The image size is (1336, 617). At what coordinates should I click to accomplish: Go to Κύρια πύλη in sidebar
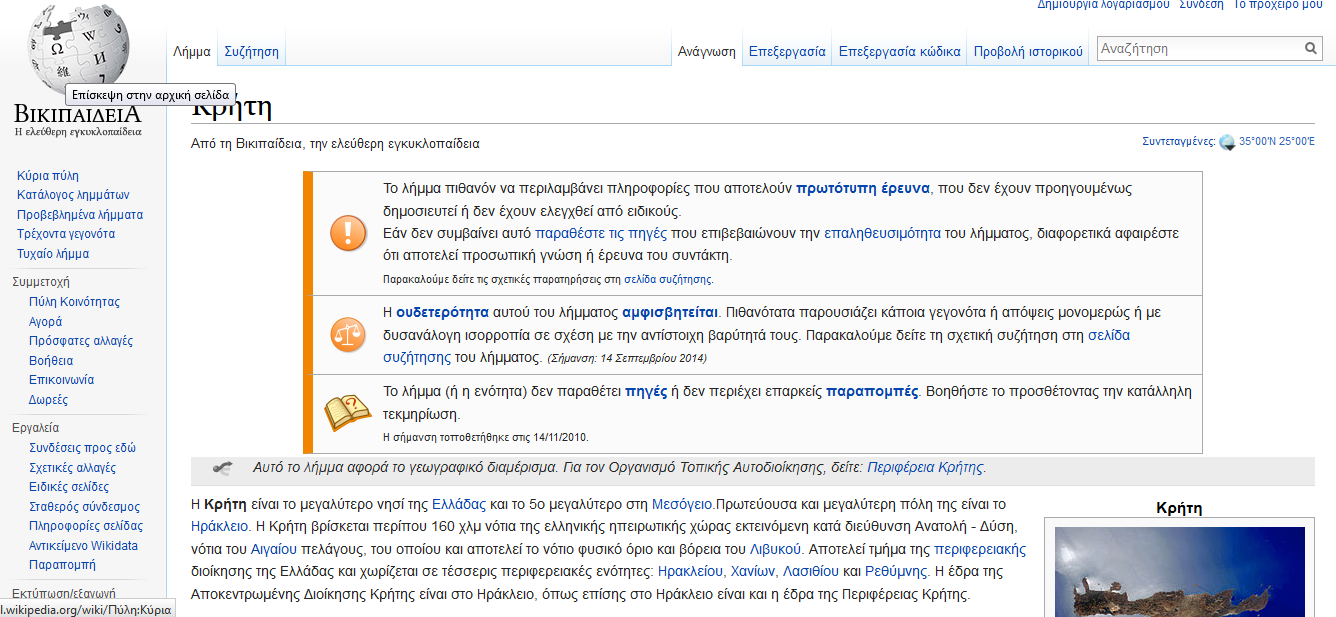48,175
